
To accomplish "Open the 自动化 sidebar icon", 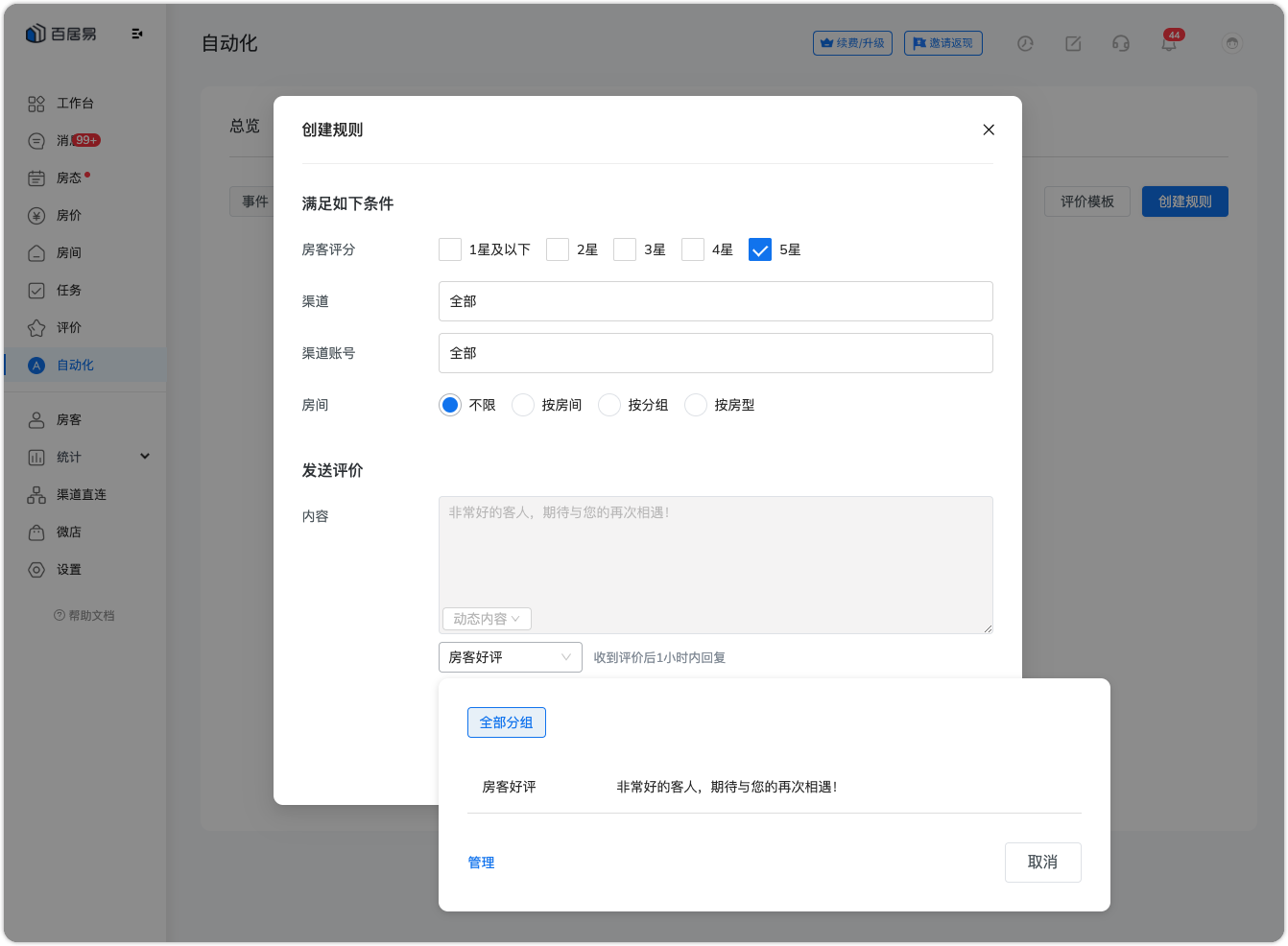I will (x=36, y=366).
